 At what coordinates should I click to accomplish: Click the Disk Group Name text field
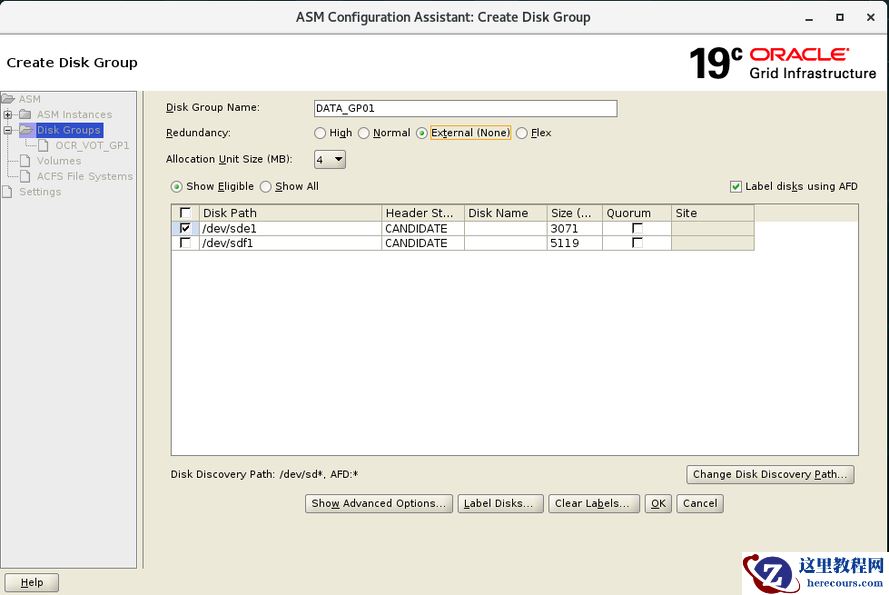[465, 108]
